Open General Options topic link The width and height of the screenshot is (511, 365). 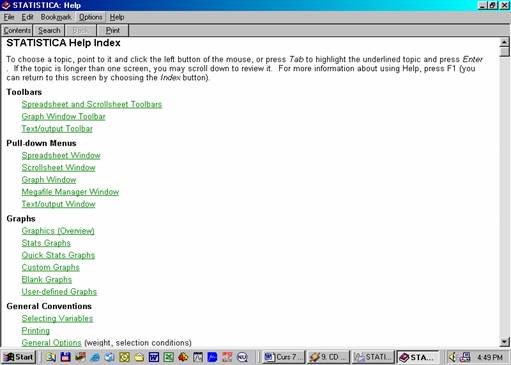tap(51, 343)
